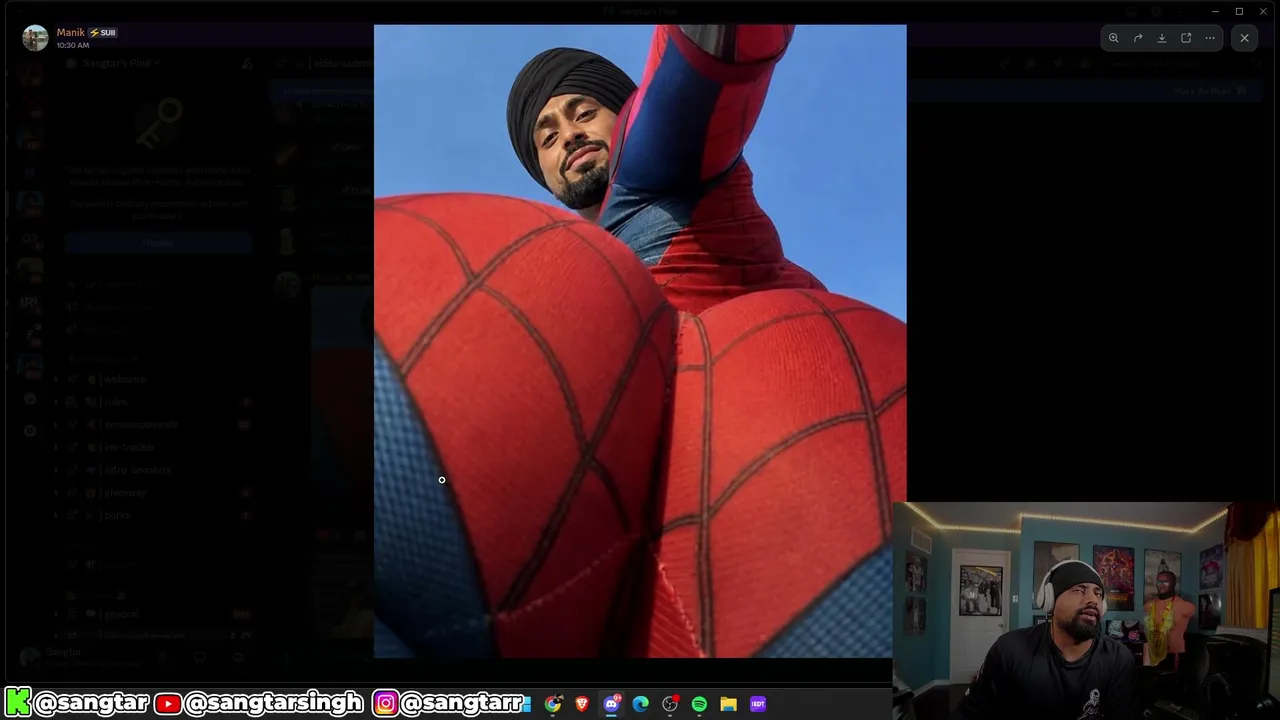Open OBS Studio from the taskbar
Image resolution: width=1280 pixels, height=720 pixels.
[670, 704]
